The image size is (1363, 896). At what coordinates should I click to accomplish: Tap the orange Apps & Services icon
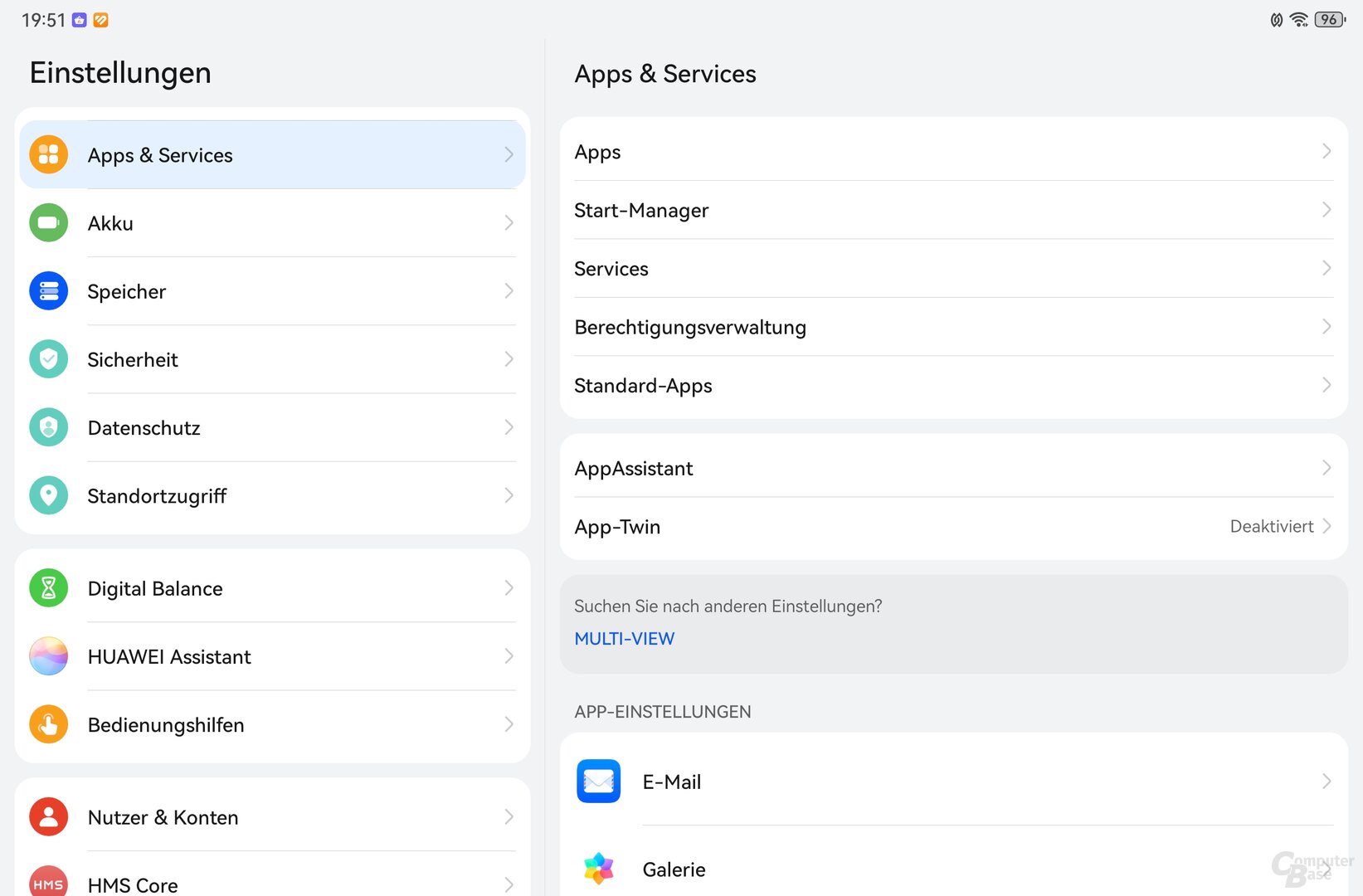(49, 154)
